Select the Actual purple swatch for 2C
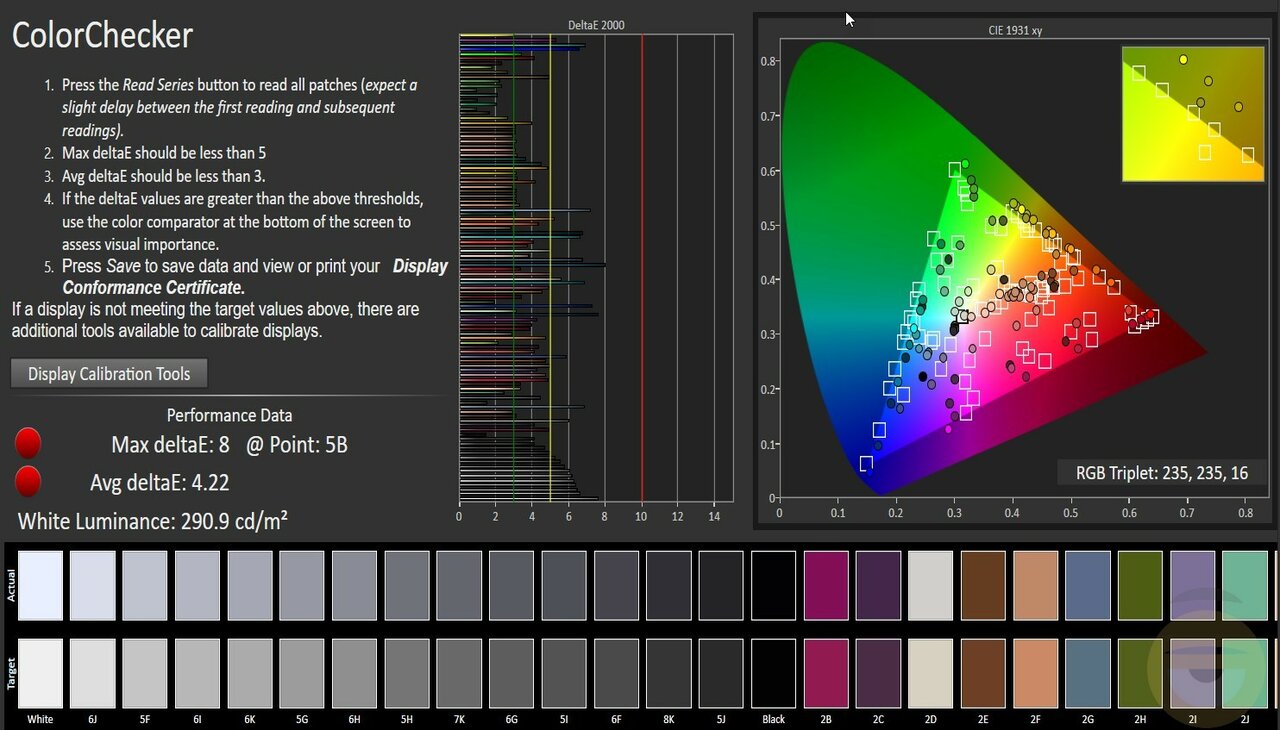Image resolution: width=1280 pixels, height=730 pixels. click(878, 586)
